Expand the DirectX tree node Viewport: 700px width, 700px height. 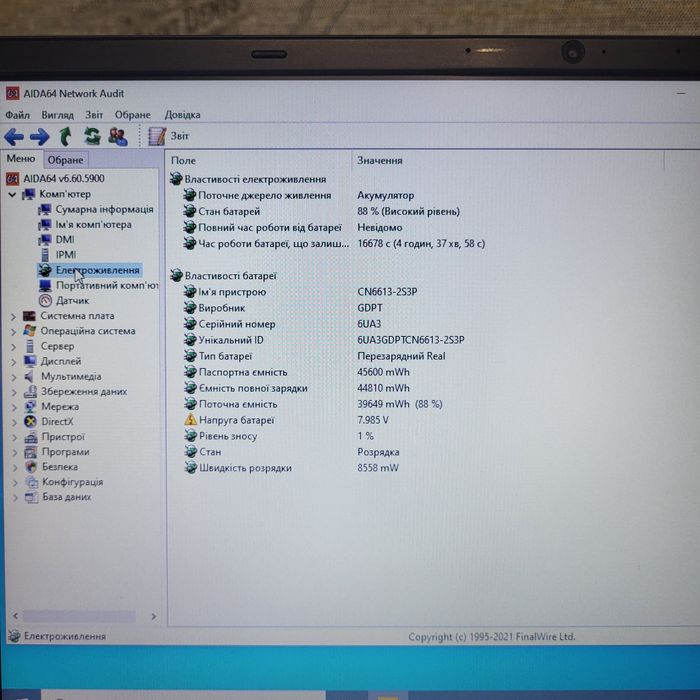[x=14, y=422]
